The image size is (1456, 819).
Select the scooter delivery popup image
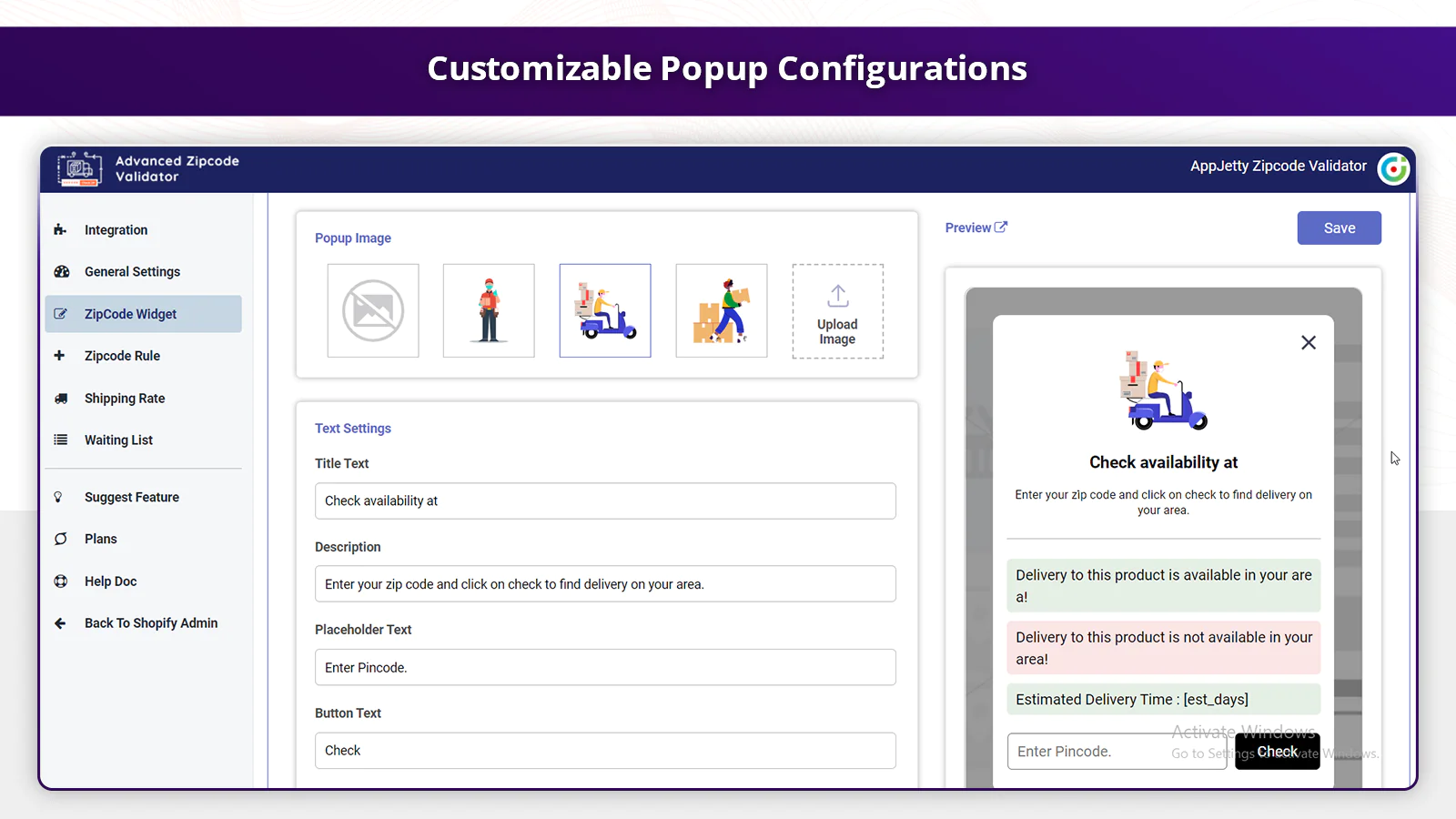coord(605,310)
